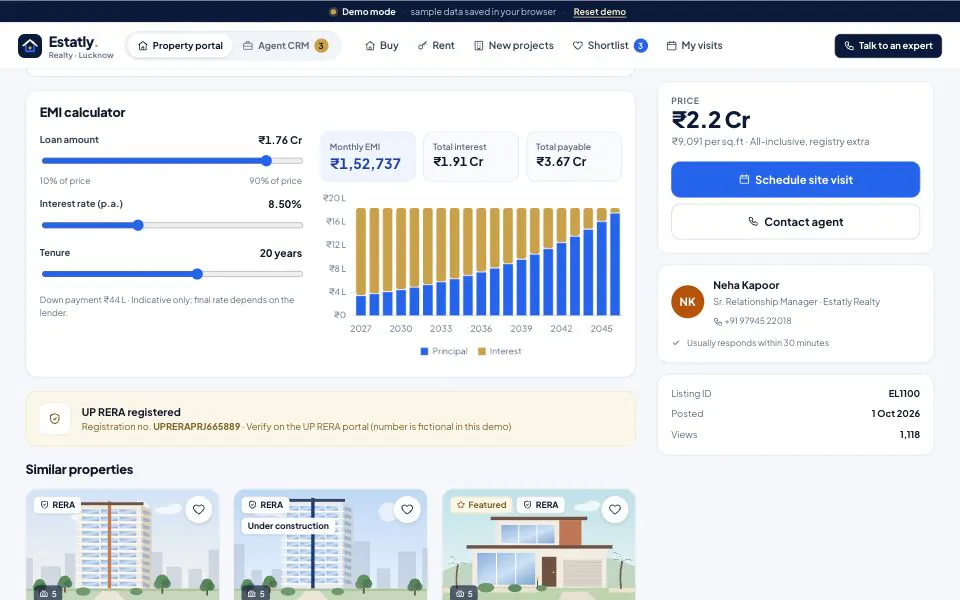Screen dimensions: 960x600
Task: Click the Contact agent button
Action: tap(795, 222)
